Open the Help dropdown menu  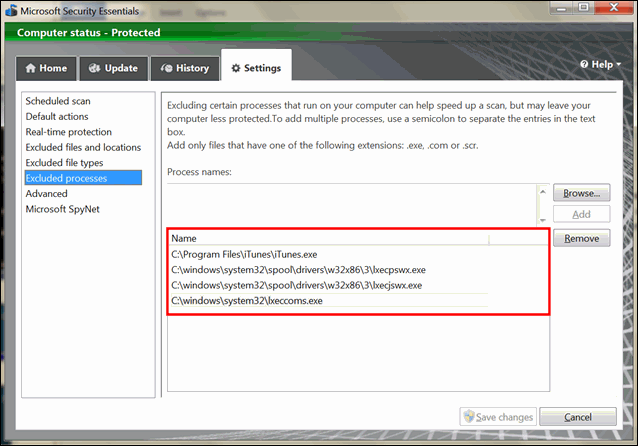coord(601,64)
